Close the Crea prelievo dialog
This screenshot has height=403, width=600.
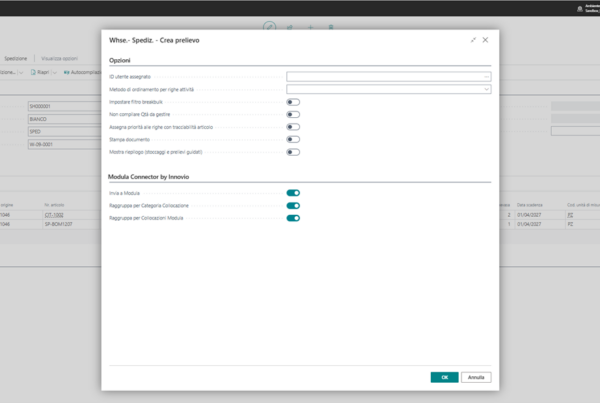[485, 40]
